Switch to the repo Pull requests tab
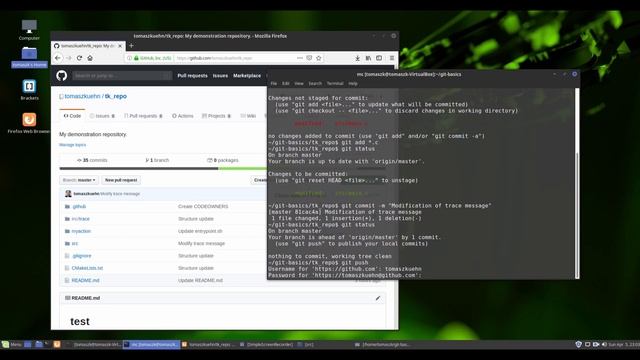 [143, 116]
